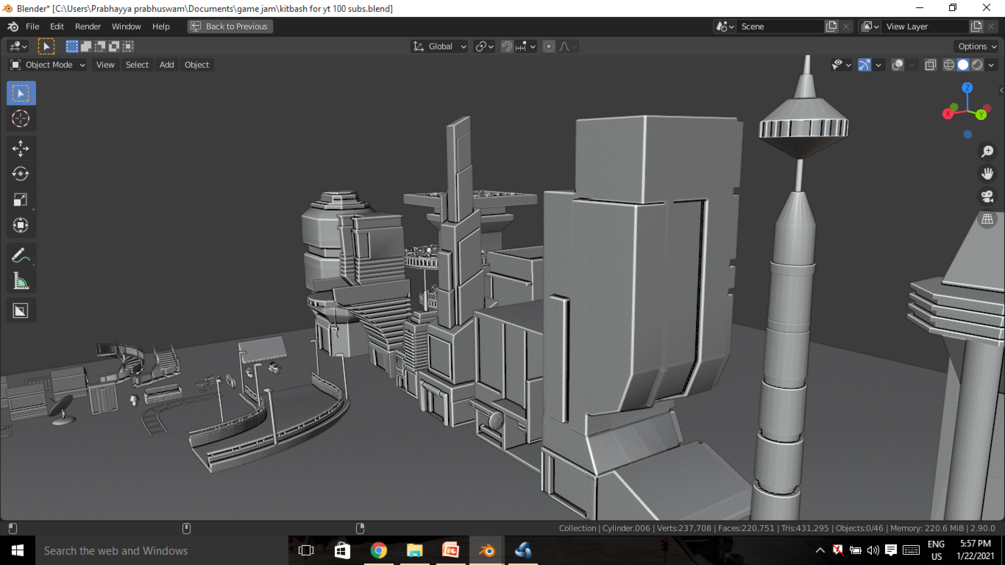The width and height of the screenshot is (1005, 565).
Task: Click the Back to Previous button
Action: (x=229, y=27)
